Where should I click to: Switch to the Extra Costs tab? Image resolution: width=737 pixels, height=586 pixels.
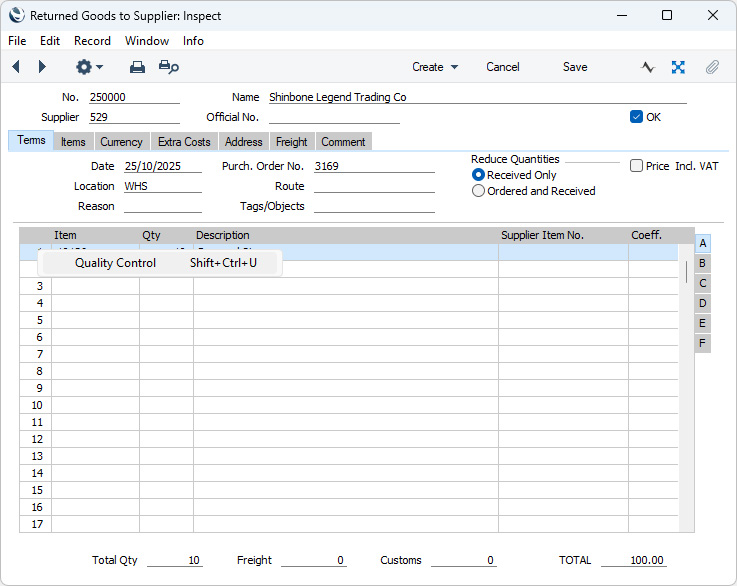(184, 142)
